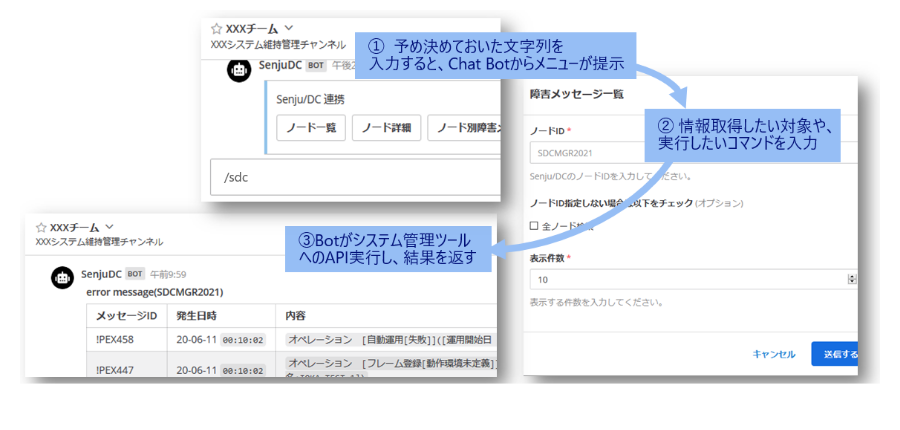The image size is (900, 430).
Task: Focus the /sdc message input box
Action: (355, 177)
